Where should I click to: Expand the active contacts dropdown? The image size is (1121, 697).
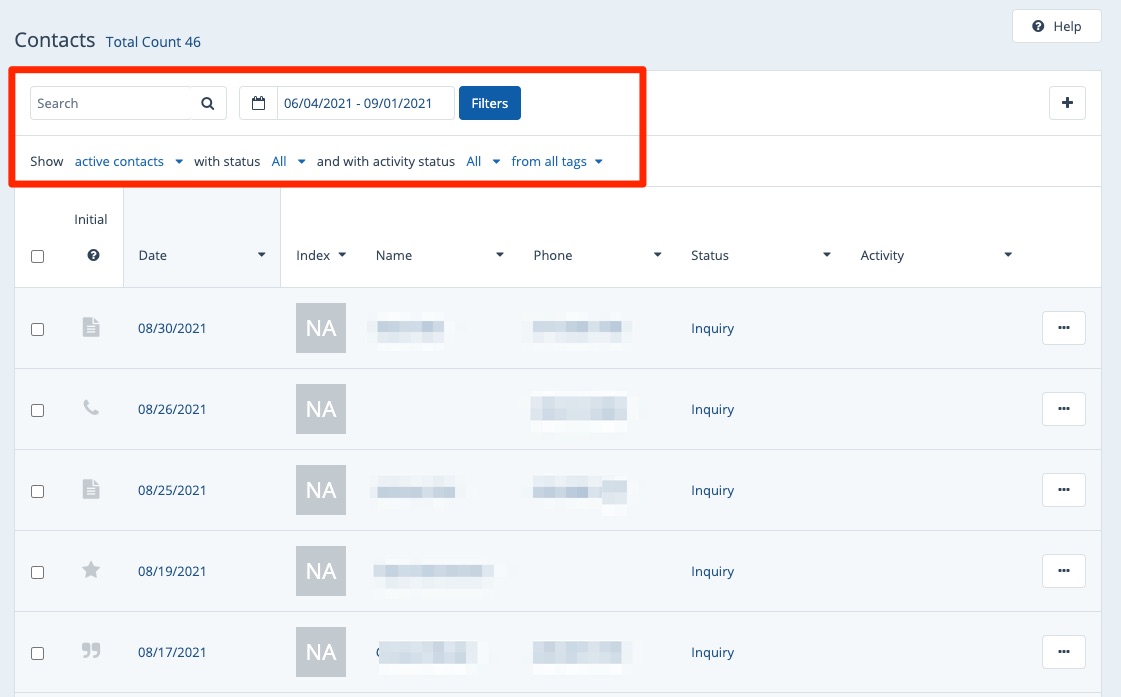click(x=129, y=161)
